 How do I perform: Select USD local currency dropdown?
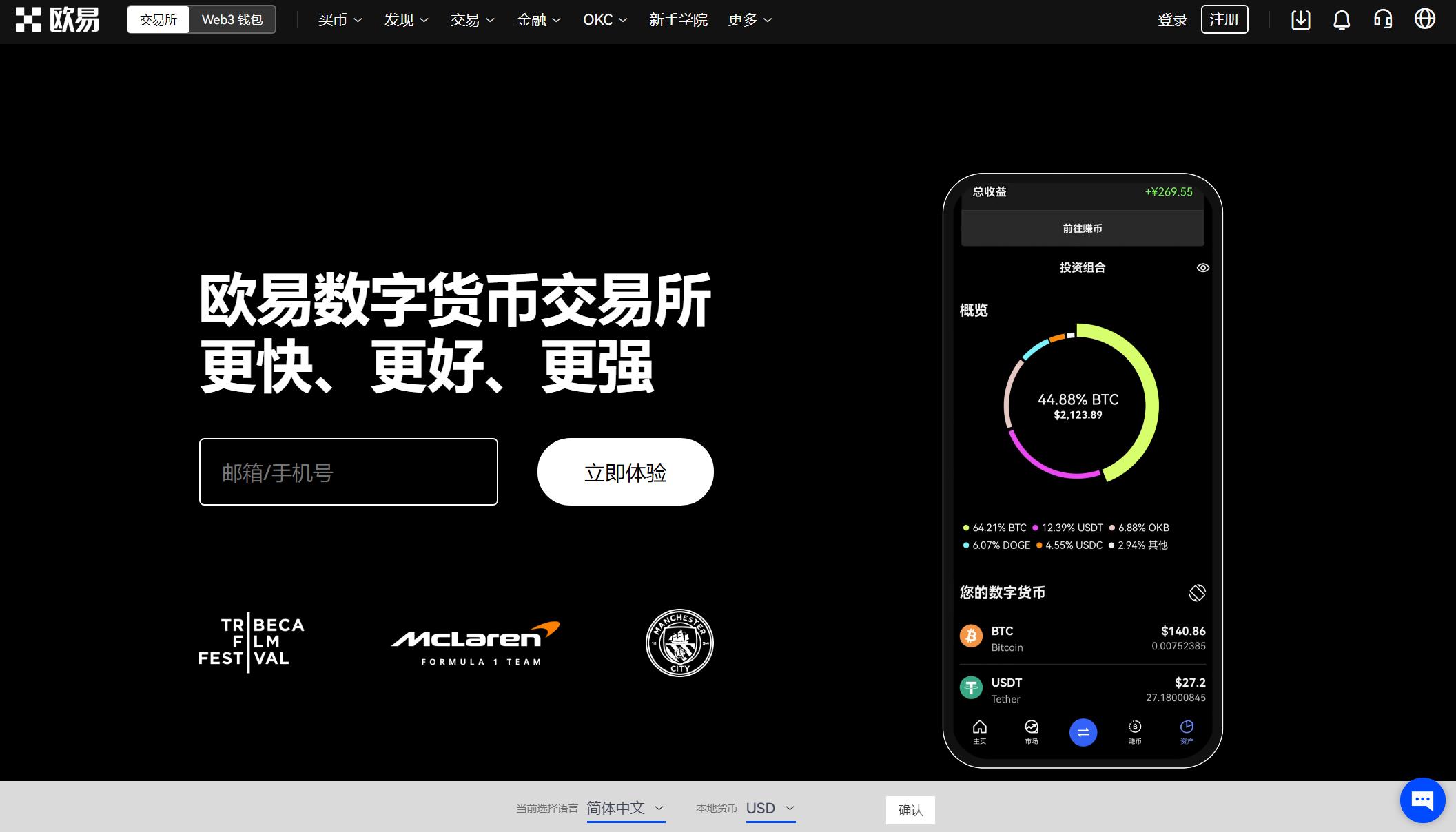(x=770, y=809)
